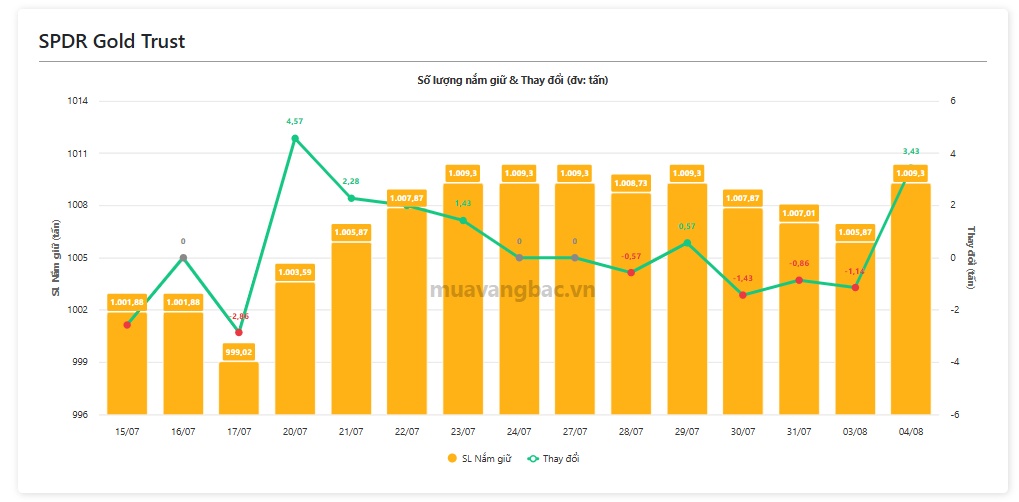Screen dimensions: 1019x502
Task: Click the "2,28" change value label
Action: pyautogui.click(x=351, y=181)
